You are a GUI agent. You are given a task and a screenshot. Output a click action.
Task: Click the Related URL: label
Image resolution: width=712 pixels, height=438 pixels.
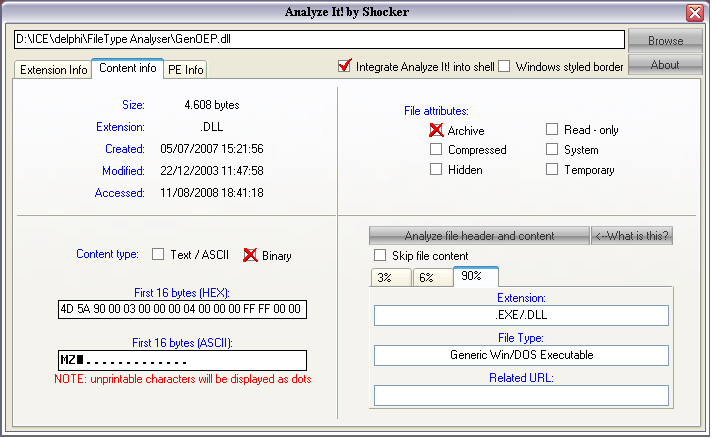521,378
